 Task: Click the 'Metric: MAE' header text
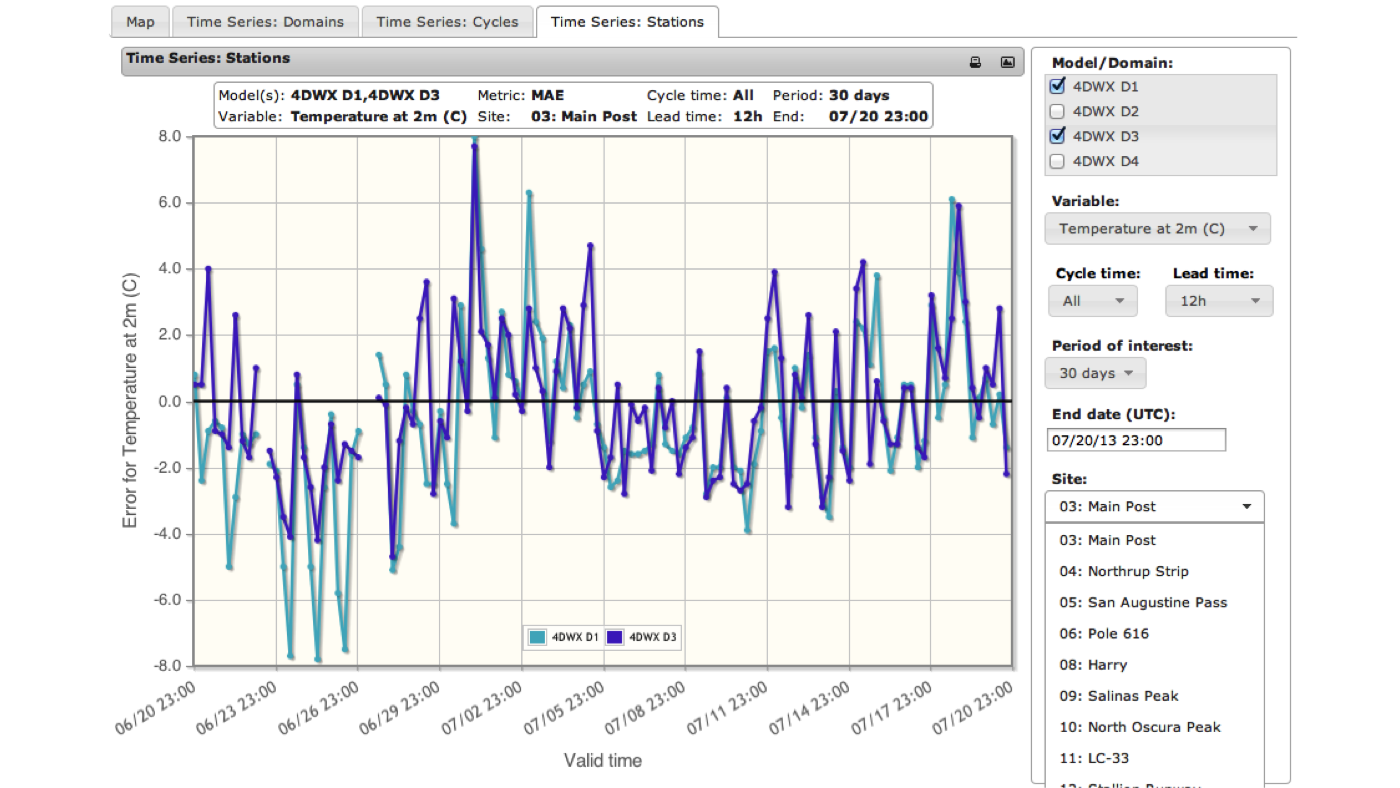(x=520, y=96)
